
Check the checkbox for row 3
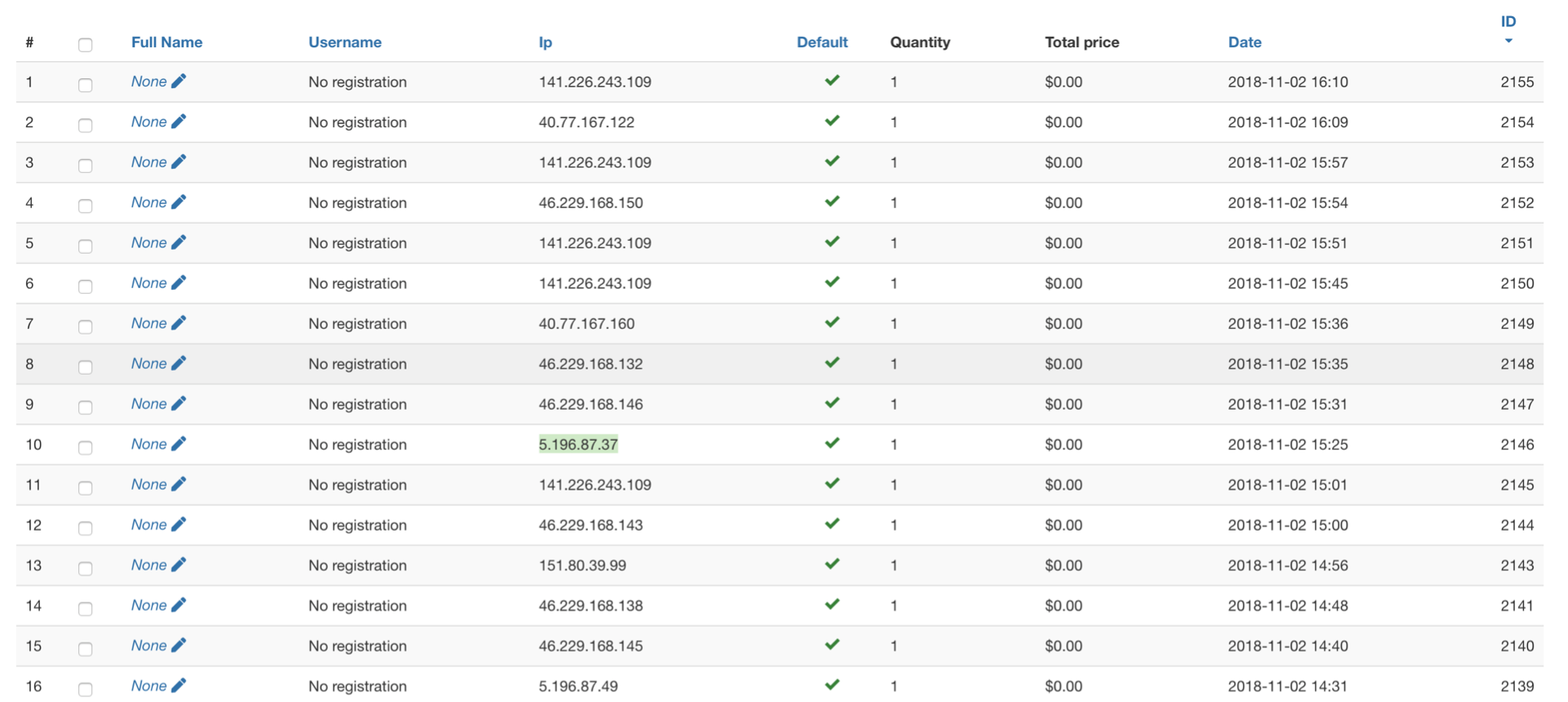tap(85, 166)
